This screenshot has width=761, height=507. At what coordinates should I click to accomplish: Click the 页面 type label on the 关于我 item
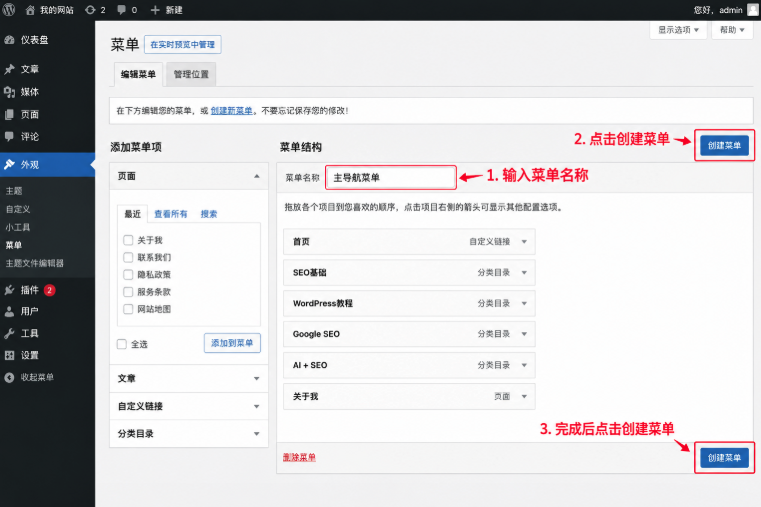pyautogui.click(x=502, y=396)
